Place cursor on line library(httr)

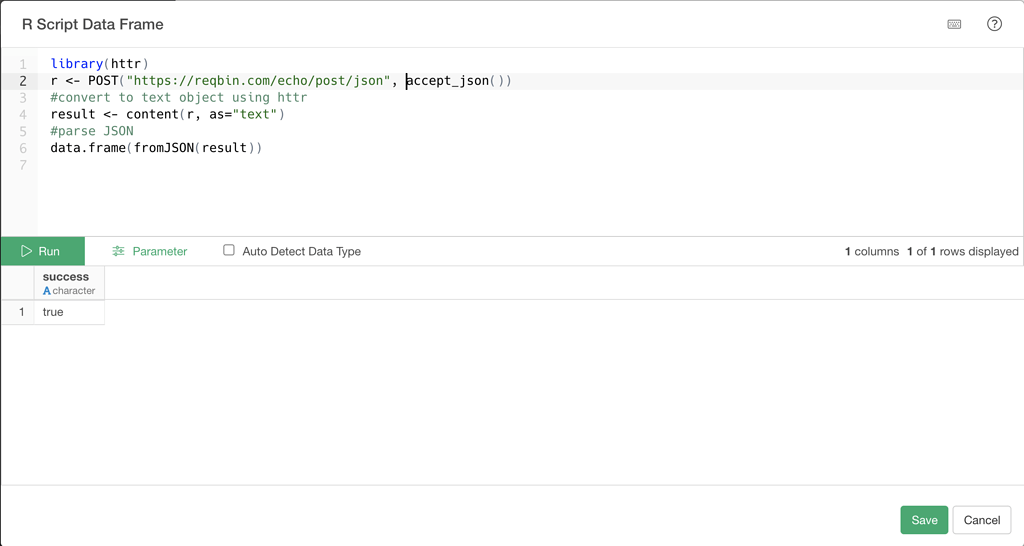[x=100, y=64]
